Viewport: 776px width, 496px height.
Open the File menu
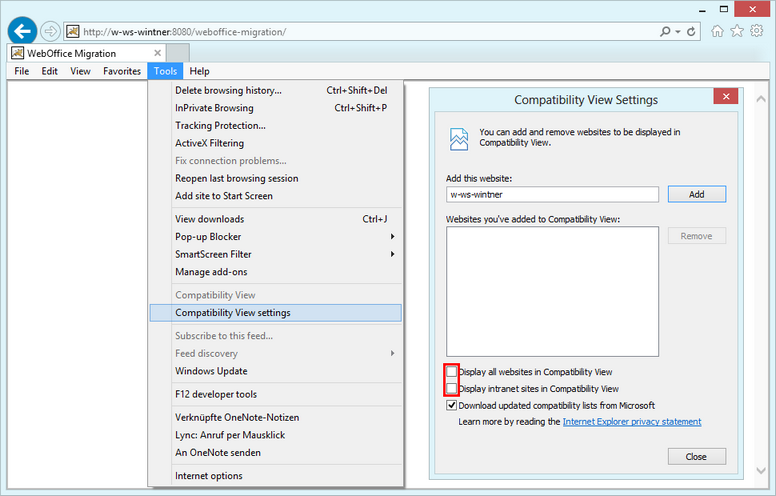(22, 71)
